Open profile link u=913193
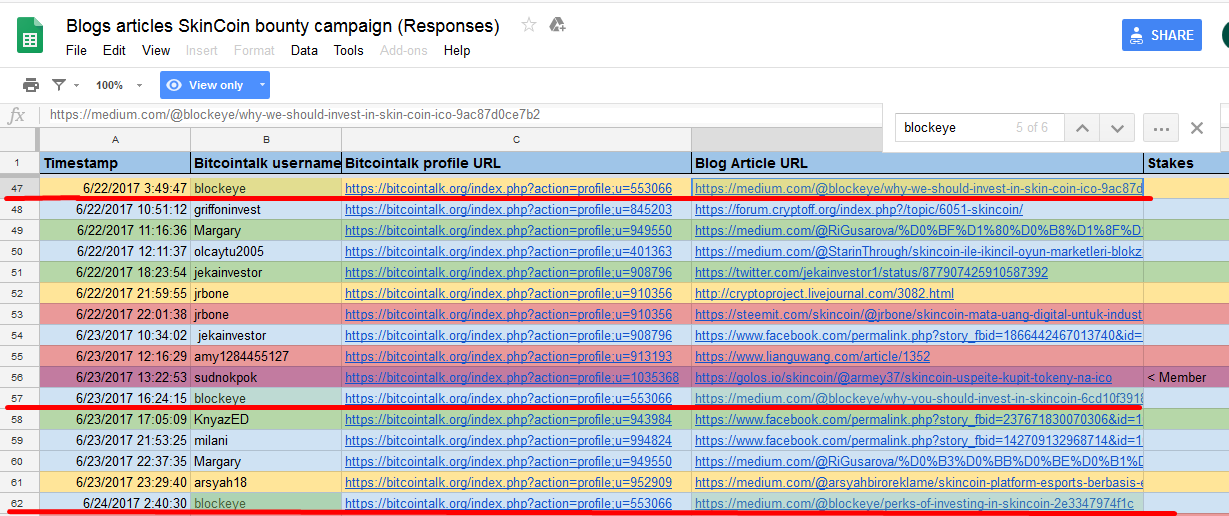 pyautogui.click(x=508, y=356)
